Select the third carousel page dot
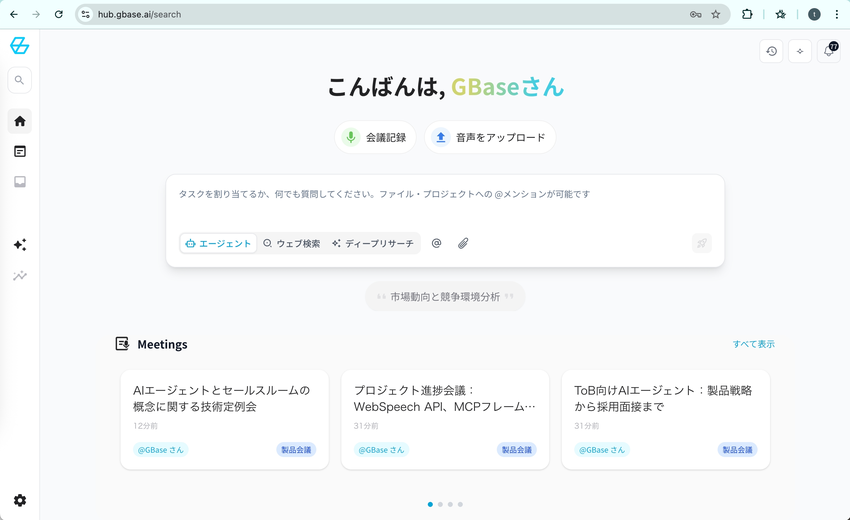 [x=450, y=504]
